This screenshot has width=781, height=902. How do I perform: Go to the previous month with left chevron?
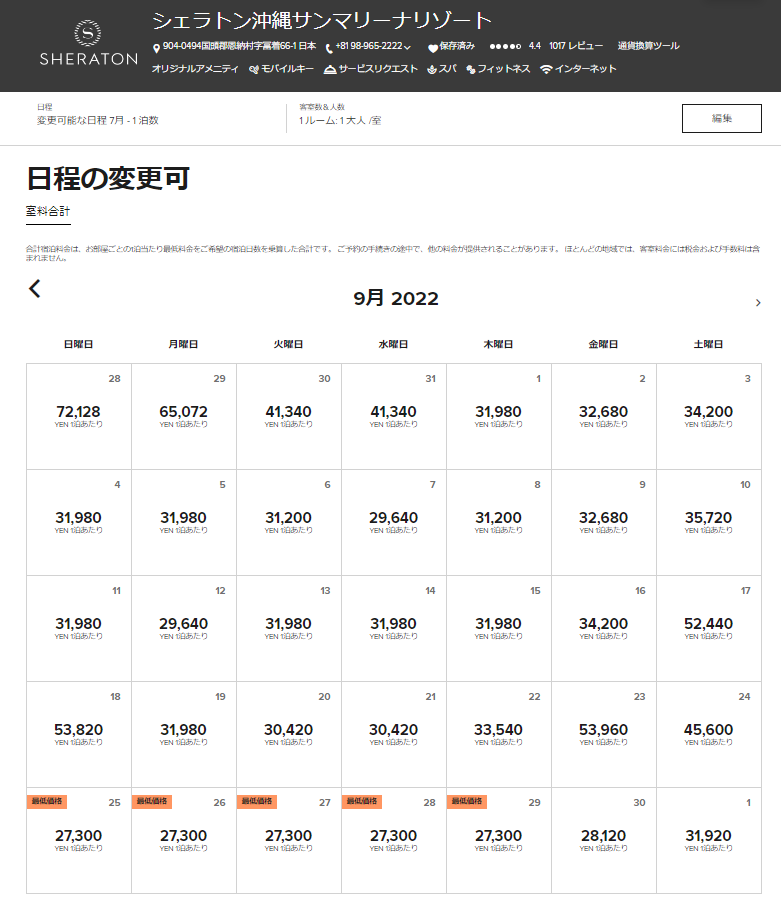35,289
